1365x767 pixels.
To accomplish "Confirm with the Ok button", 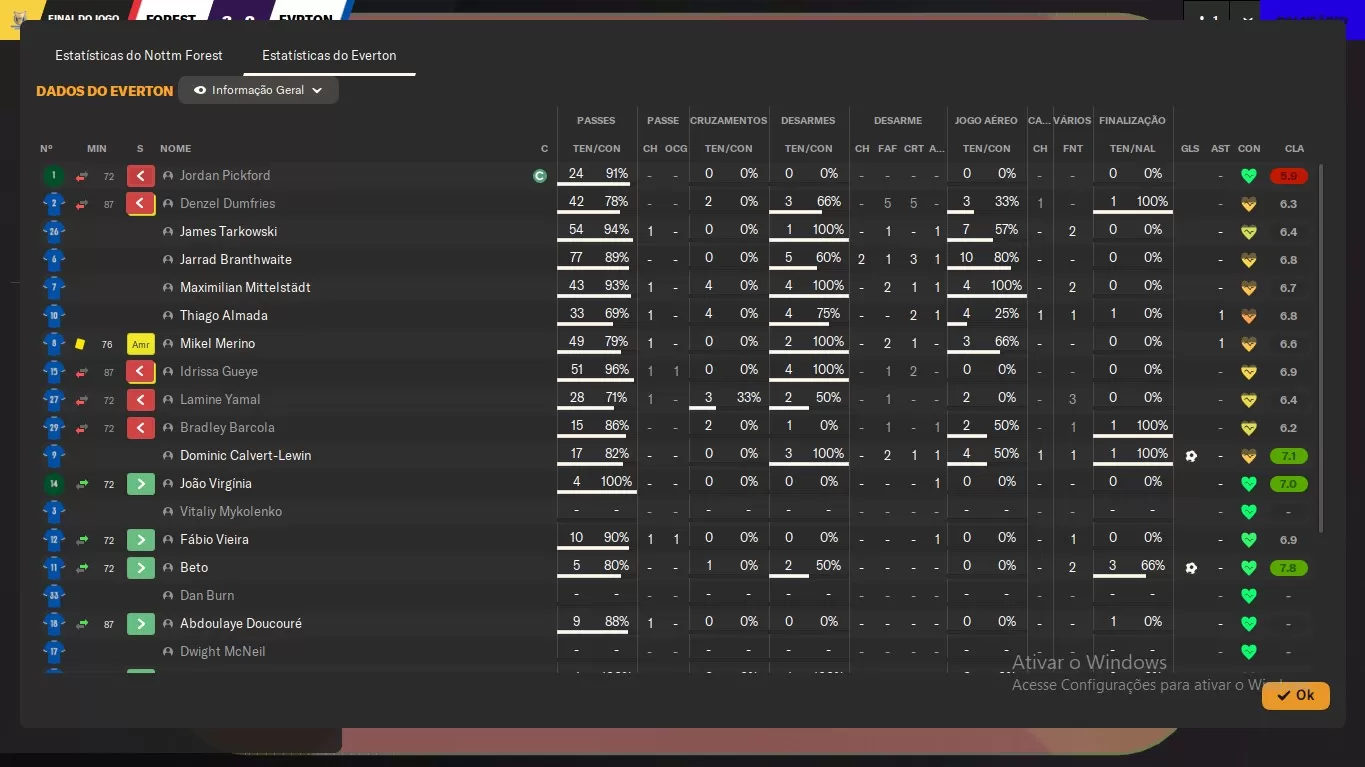I will pos(1296,695).
